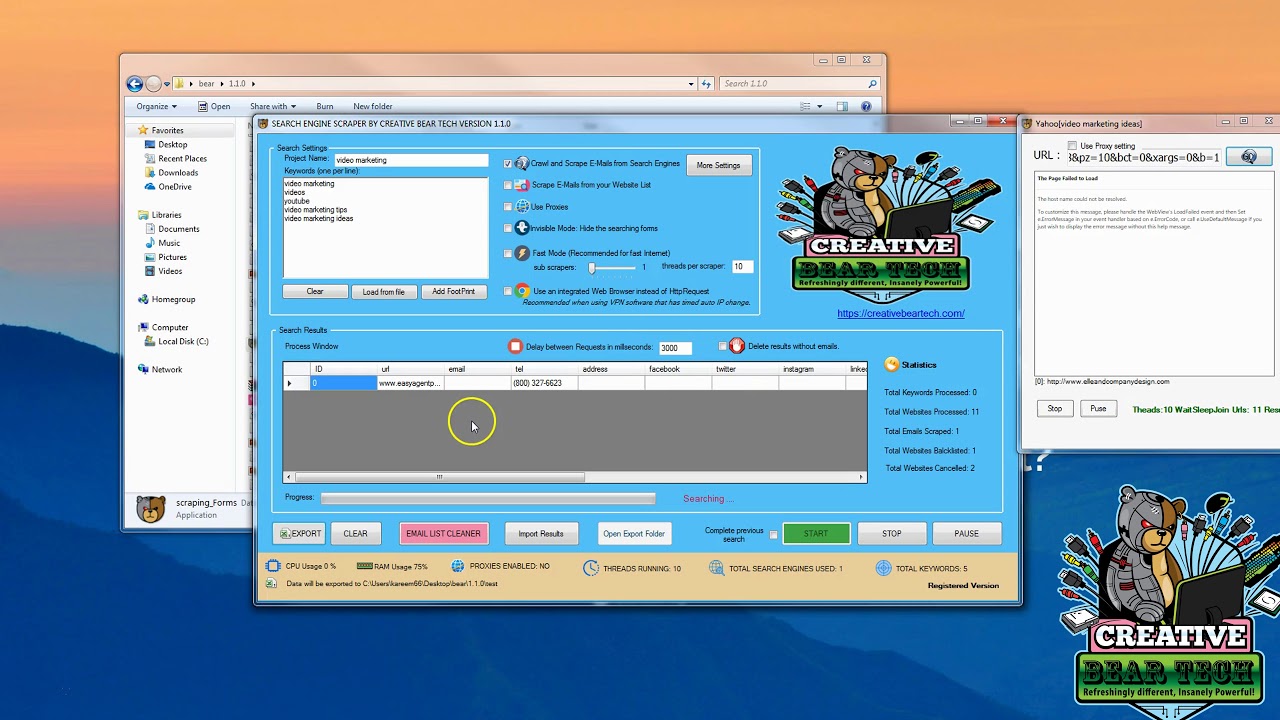Click Load from file button

click(384, 292)
